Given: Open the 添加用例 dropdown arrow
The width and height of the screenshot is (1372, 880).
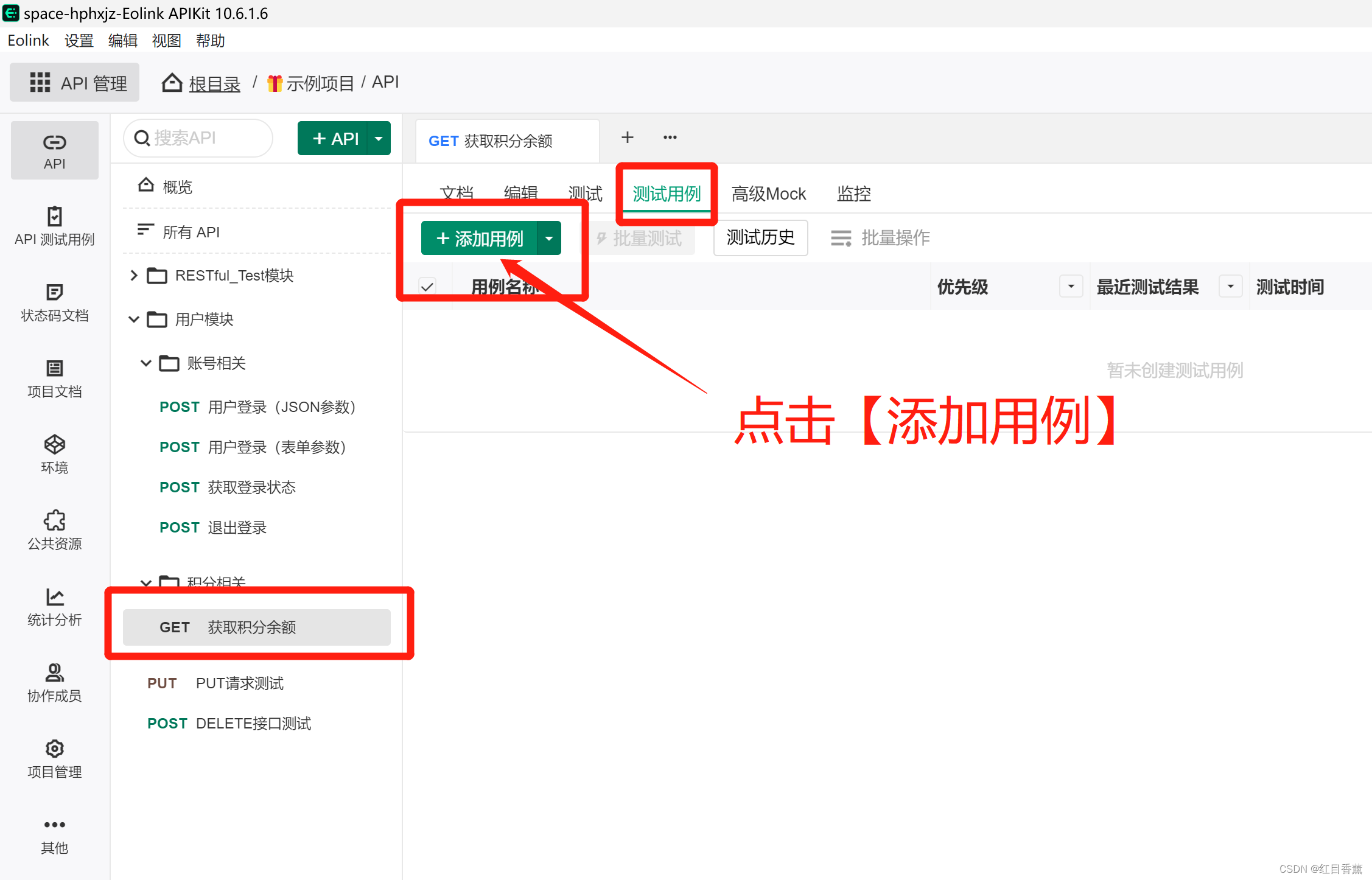Looking at the screenshot, I should (x=549, y=238).
